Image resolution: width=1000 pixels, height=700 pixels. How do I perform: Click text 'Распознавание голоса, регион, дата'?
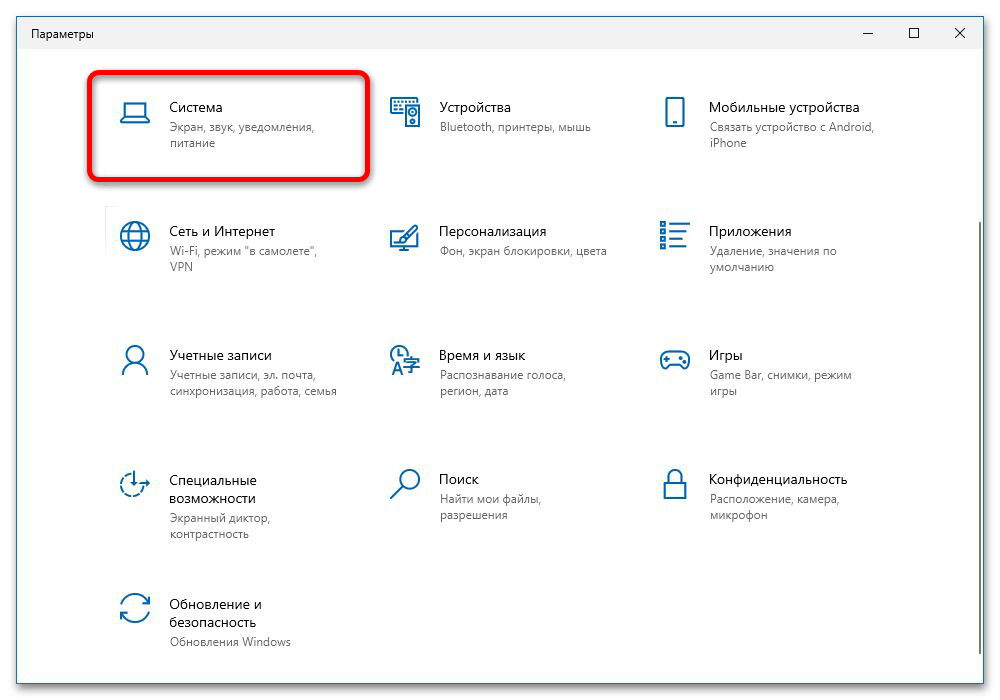[x=503, y=383]
